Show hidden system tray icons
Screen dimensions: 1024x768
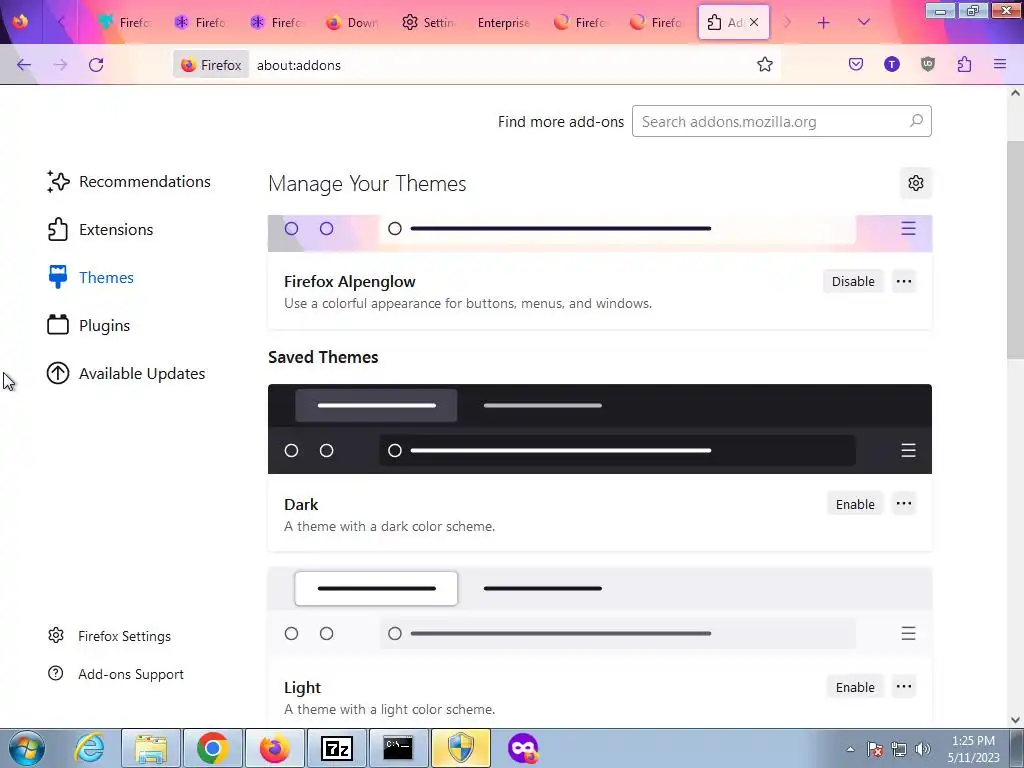[850, 749]
